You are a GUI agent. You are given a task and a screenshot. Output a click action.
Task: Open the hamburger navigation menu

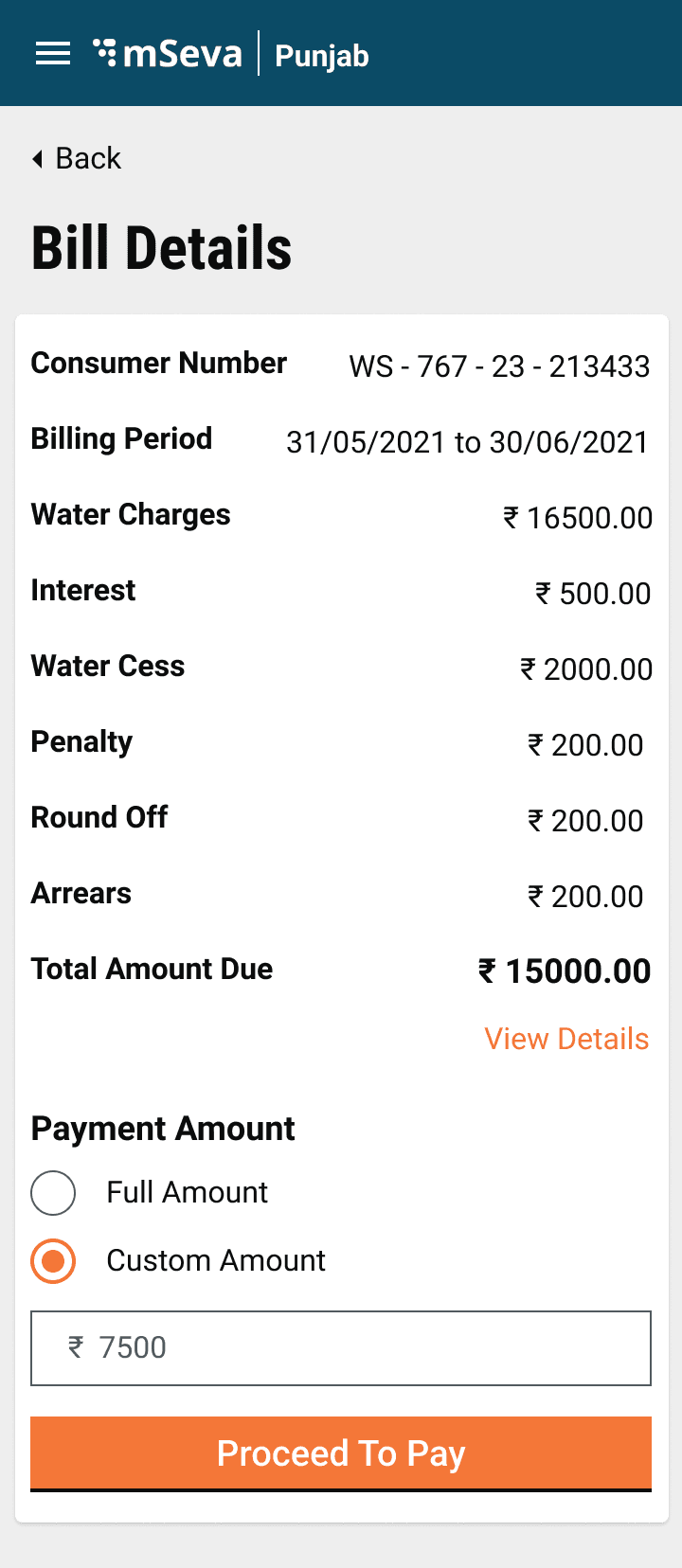click(x=53, y=54)
